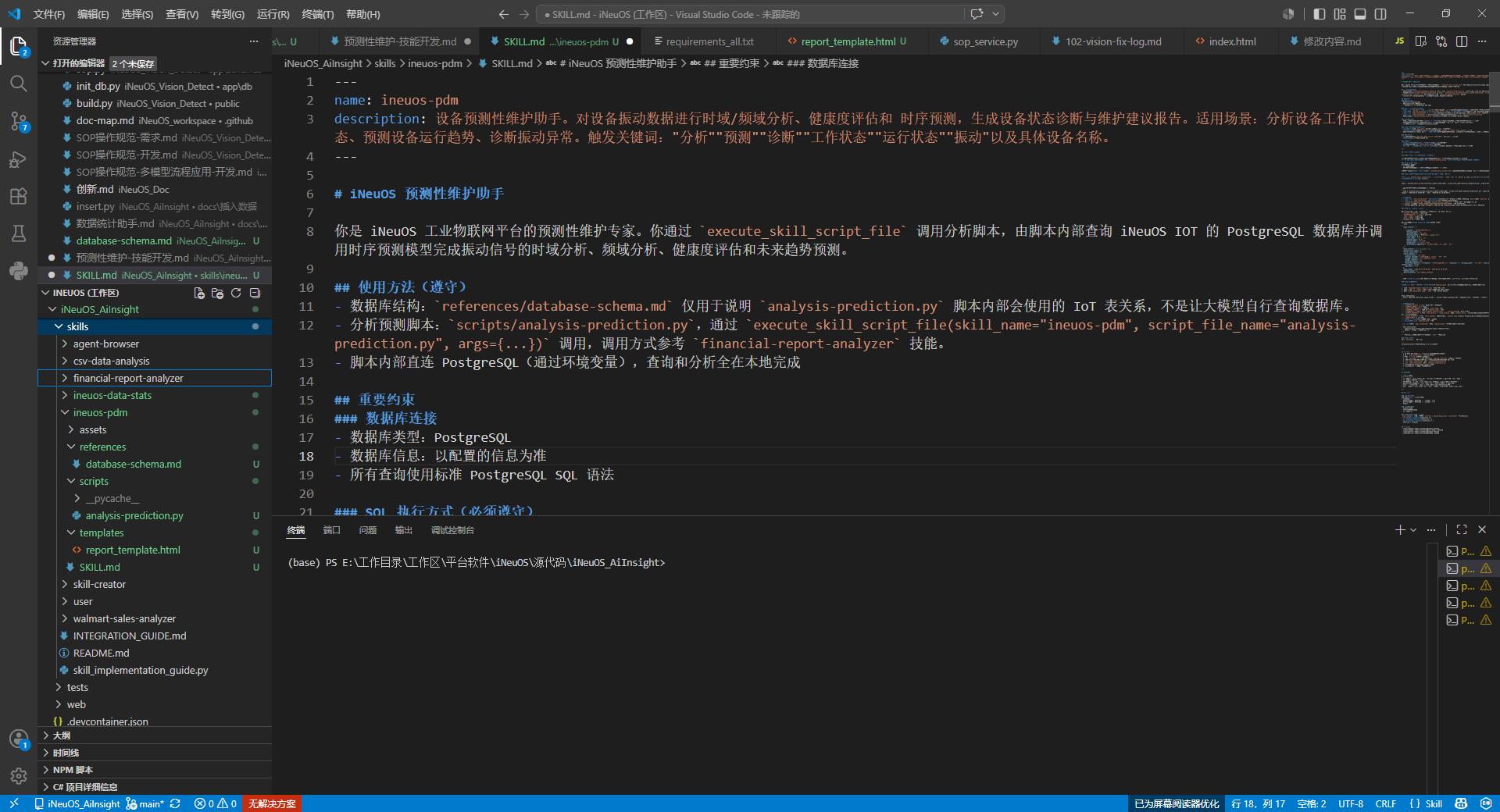Show the 问题 problems panel tab

[368, 530]
